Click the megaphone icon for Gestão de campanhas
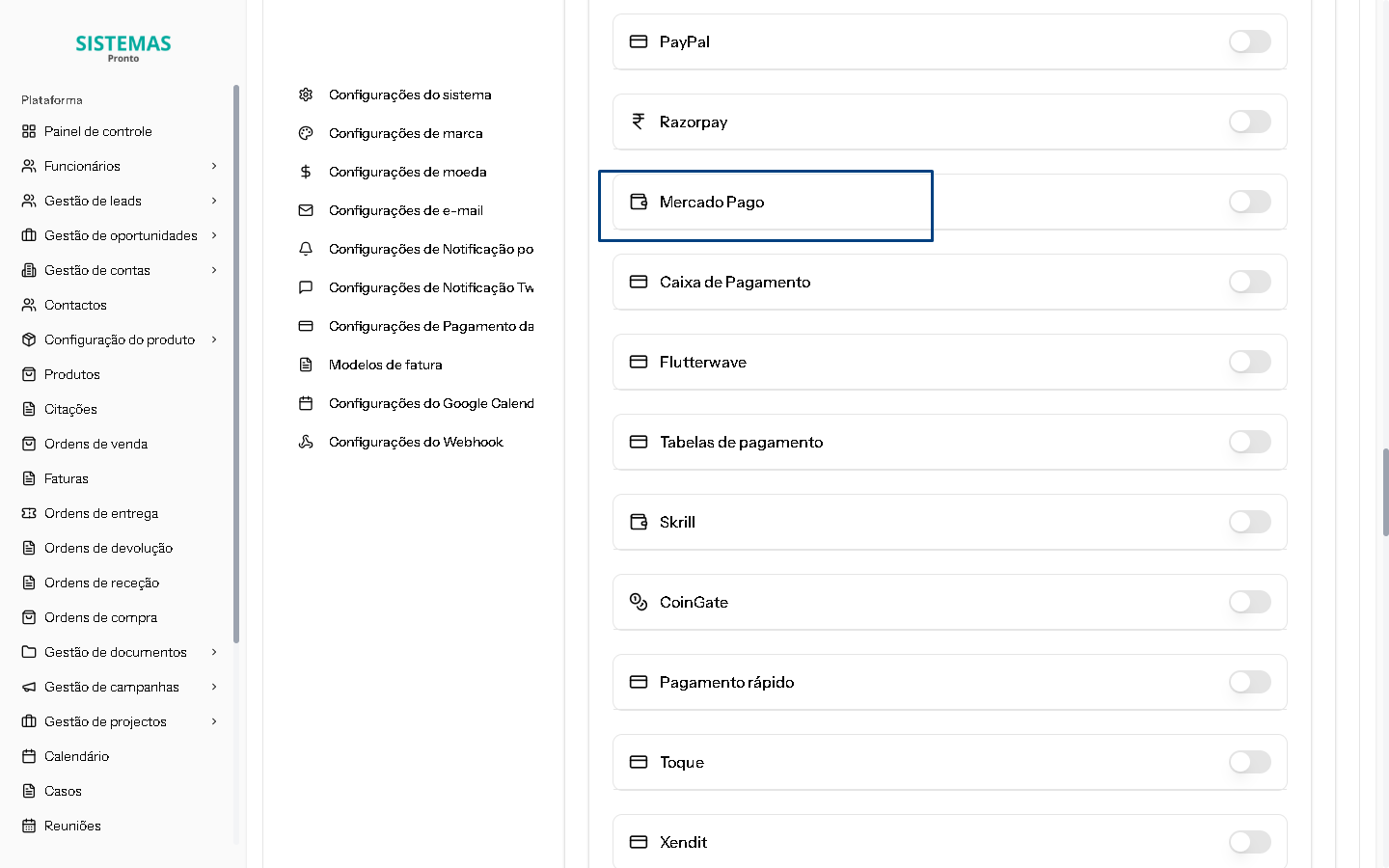This screenshot has height=868, width=1389. pos(29,687)
